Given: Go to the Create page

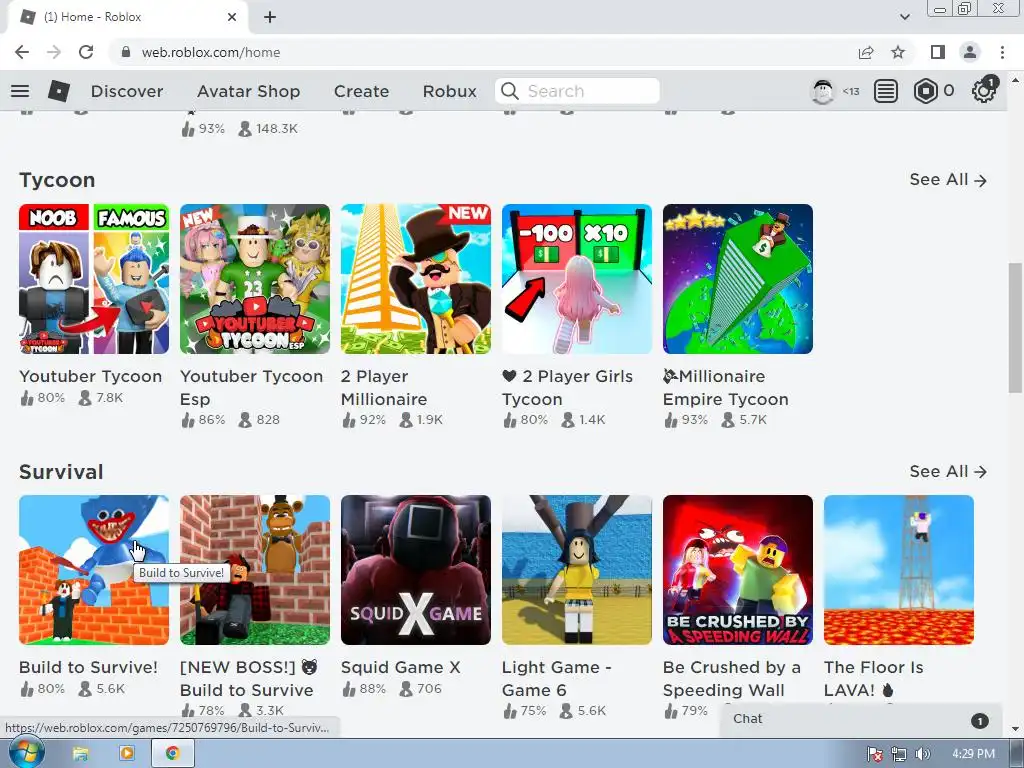Looking at the screenshot, I should click(x=361, y=91).
